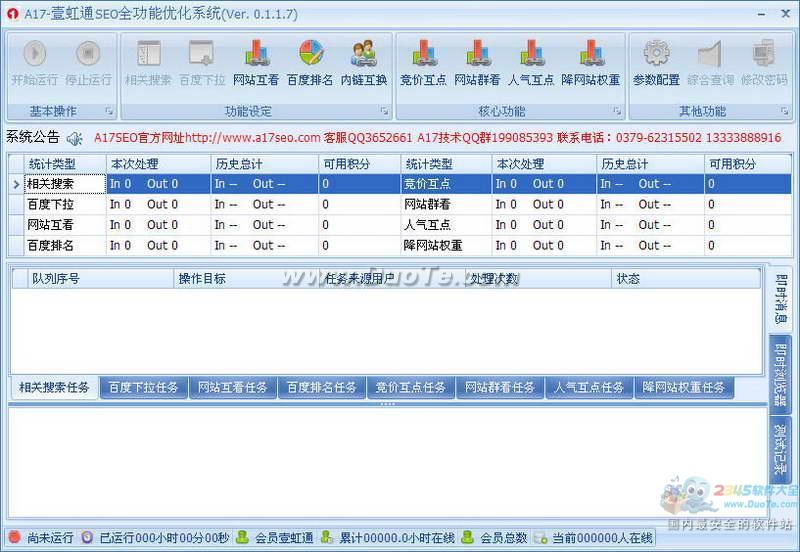The width and height of the screenshot is (800, 552).
Task: Open the 即时浏览器 side tab
Action: click(780, 374)
